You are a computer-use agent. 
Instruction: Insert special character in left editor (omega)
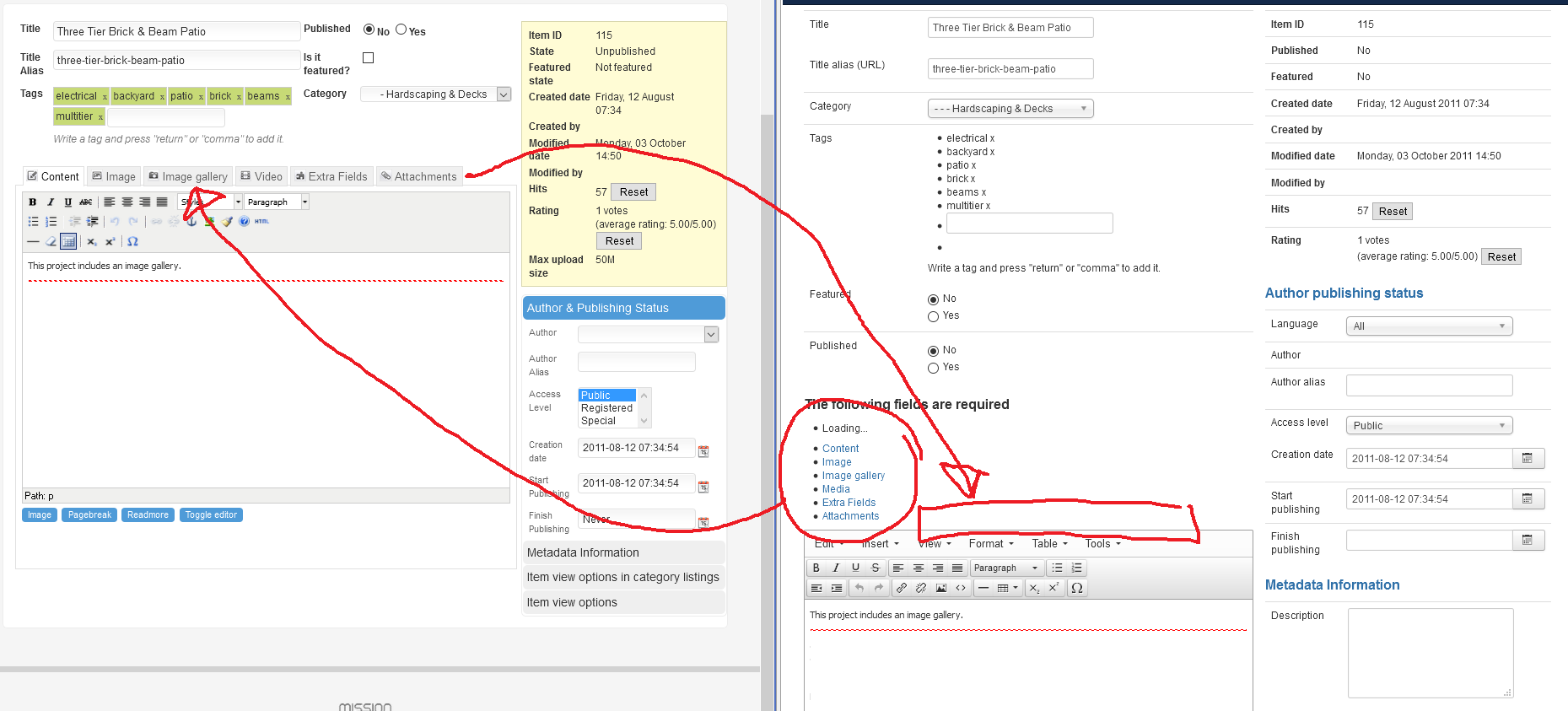[132, 242]
